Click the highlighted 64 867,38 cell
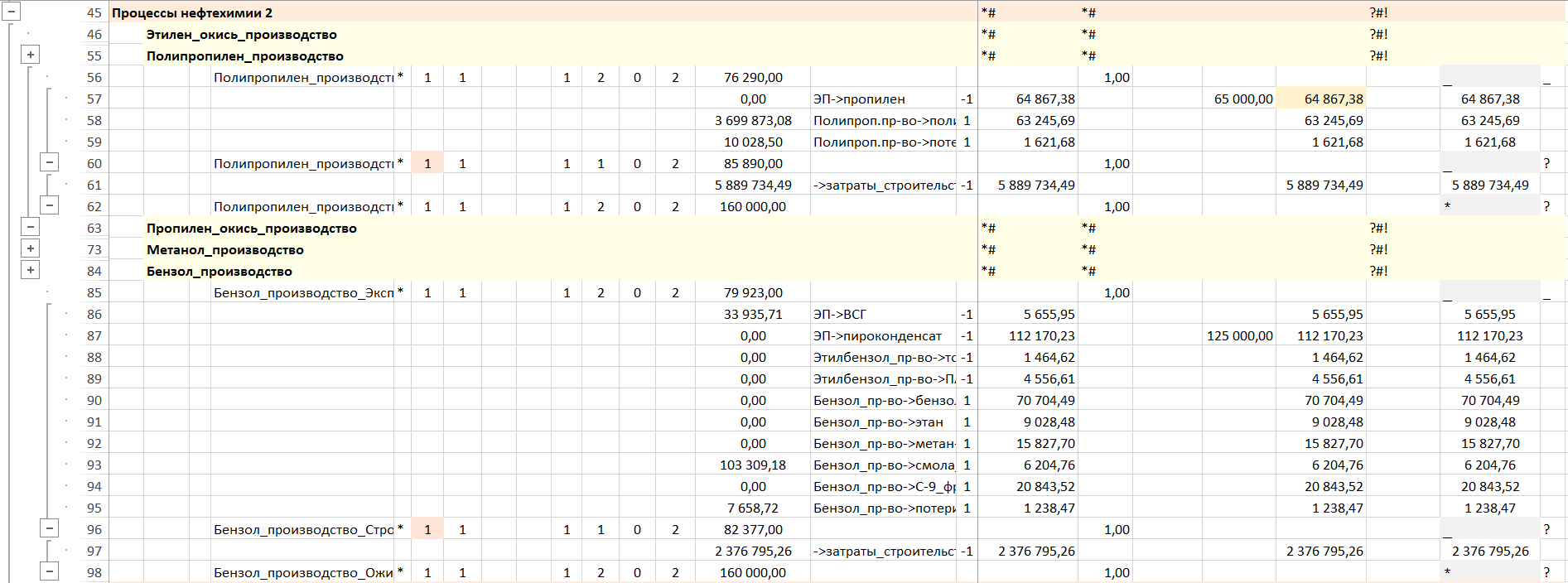Image resolution: width=1568 pixels, height=583 pixels. 1320,99
